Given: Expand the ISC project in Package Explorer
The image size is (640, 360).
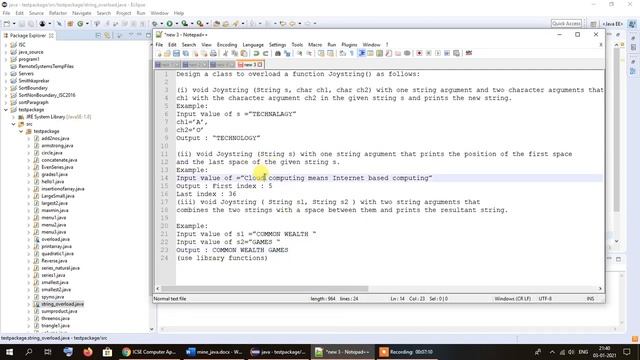Looking at the screenshot, I should 6,45.
